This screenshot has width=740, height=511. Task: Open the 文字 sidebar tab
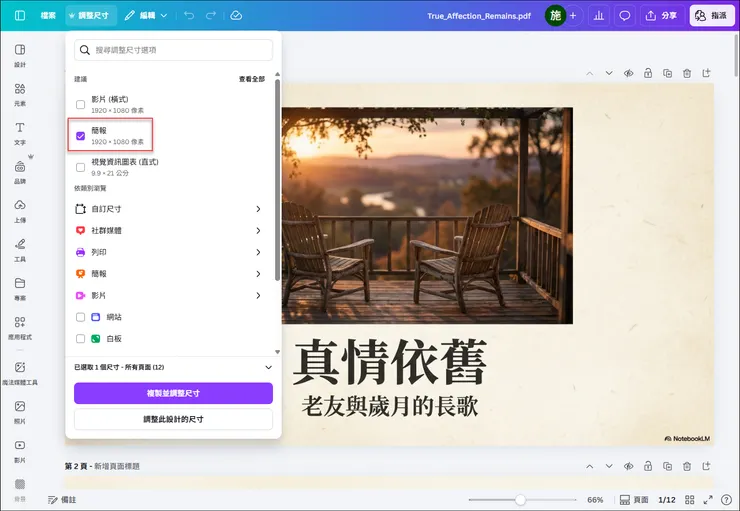[20, 134]
